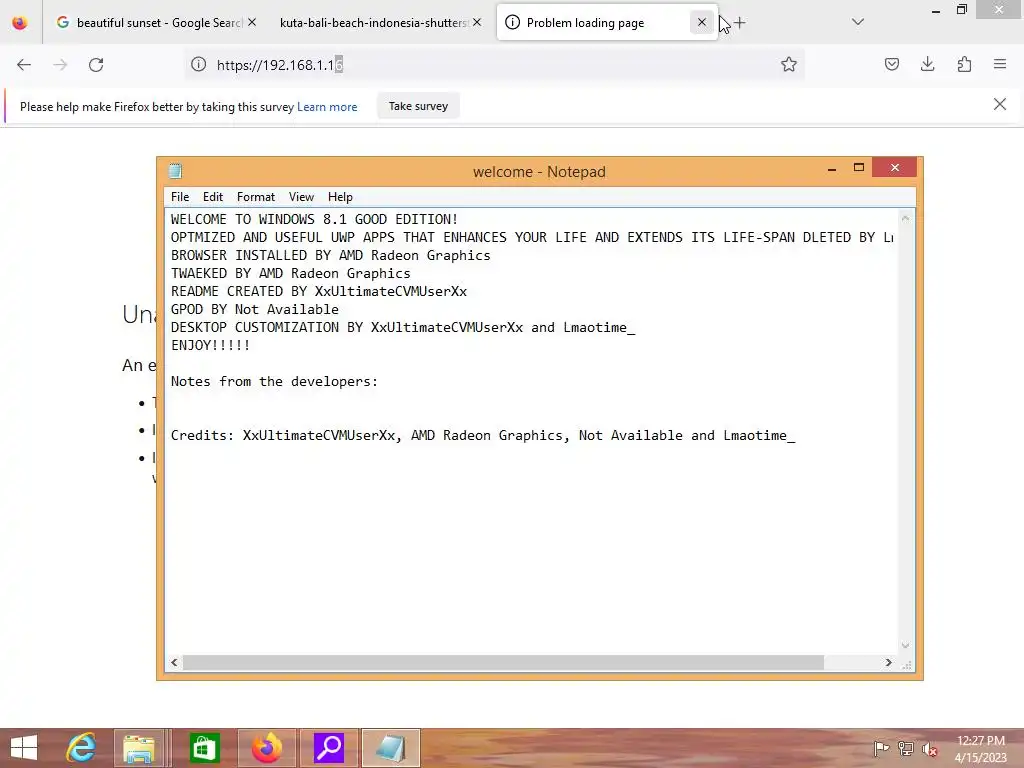Screen dimensions: 1024x768
Task: Click the line ENJOY!!!!! in Notepad
Action: [210, 345]
